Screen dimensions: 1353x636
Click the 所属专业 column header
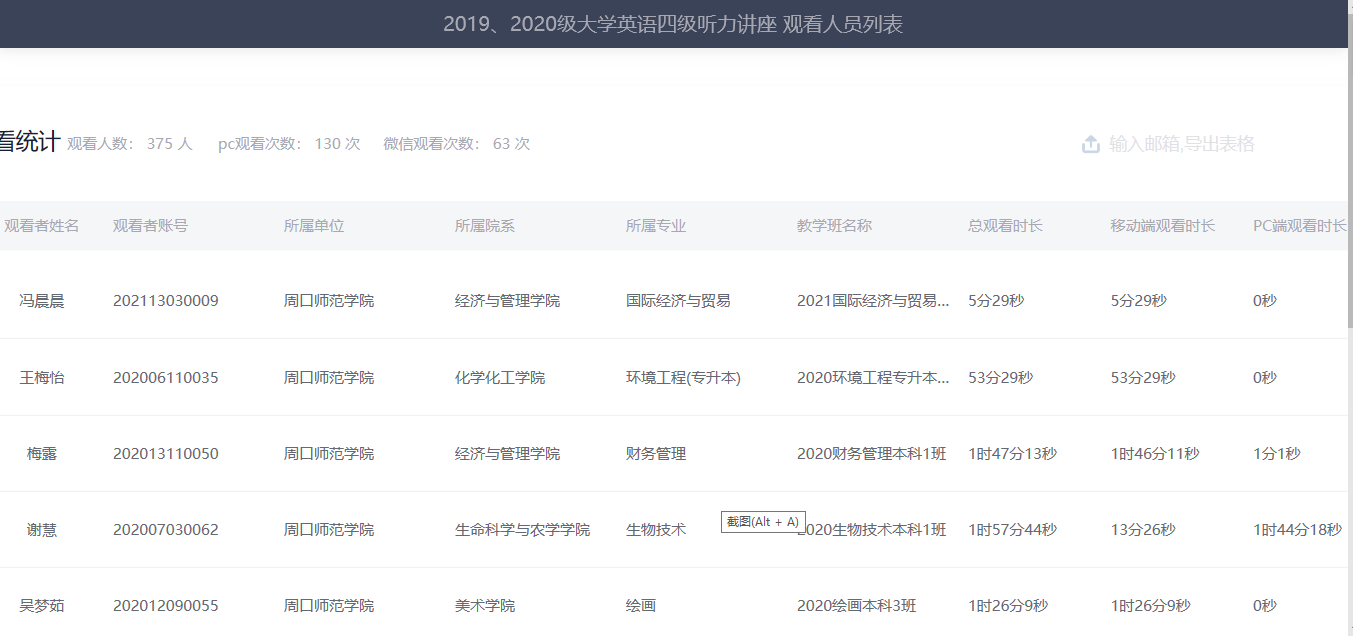tap(656, 226)
